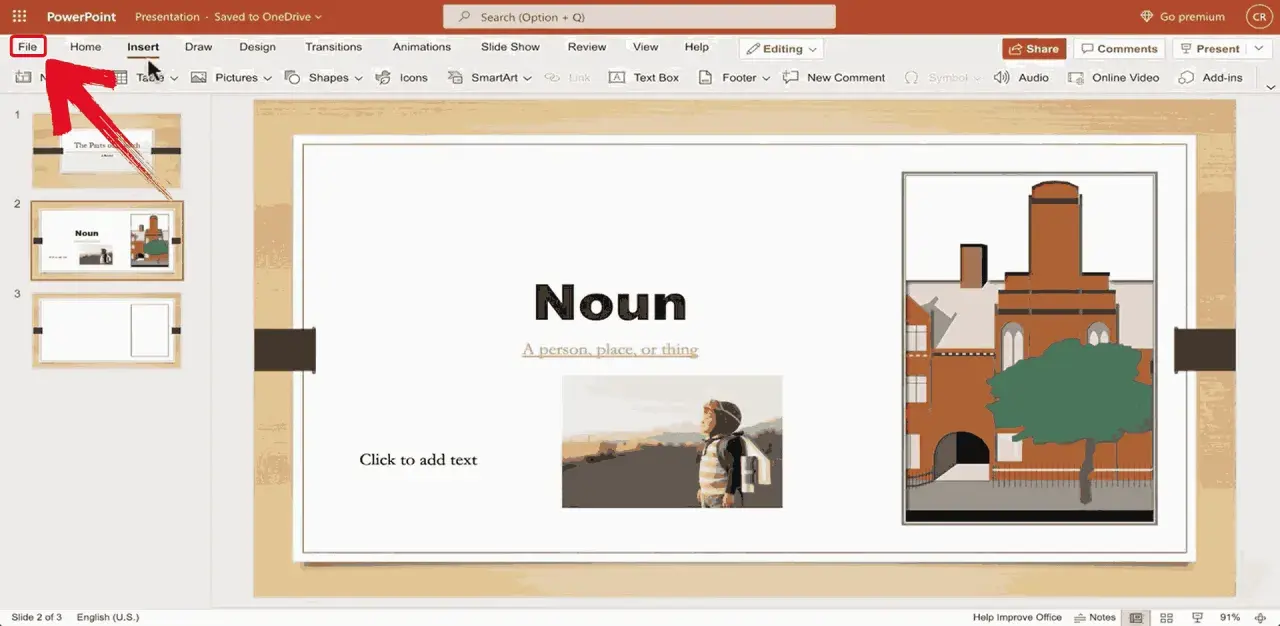Toggle the Notes pane

pyautogui.click(x=1095, y=618)
